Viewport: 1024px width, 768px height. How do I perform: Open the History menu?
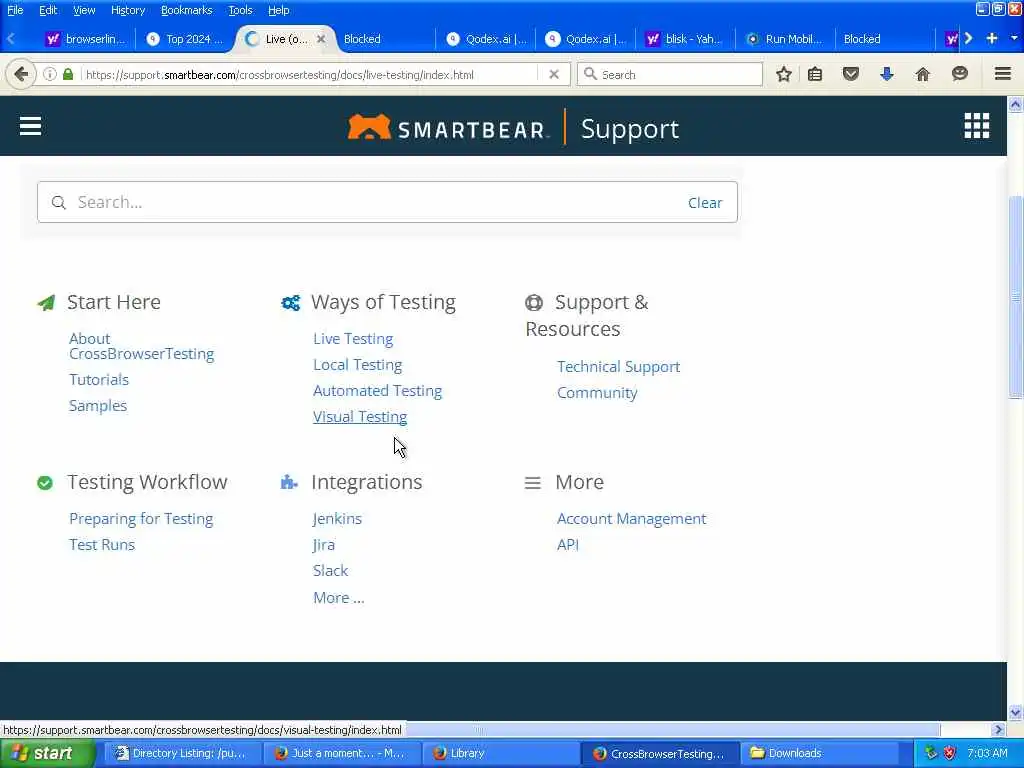point(128,10)
